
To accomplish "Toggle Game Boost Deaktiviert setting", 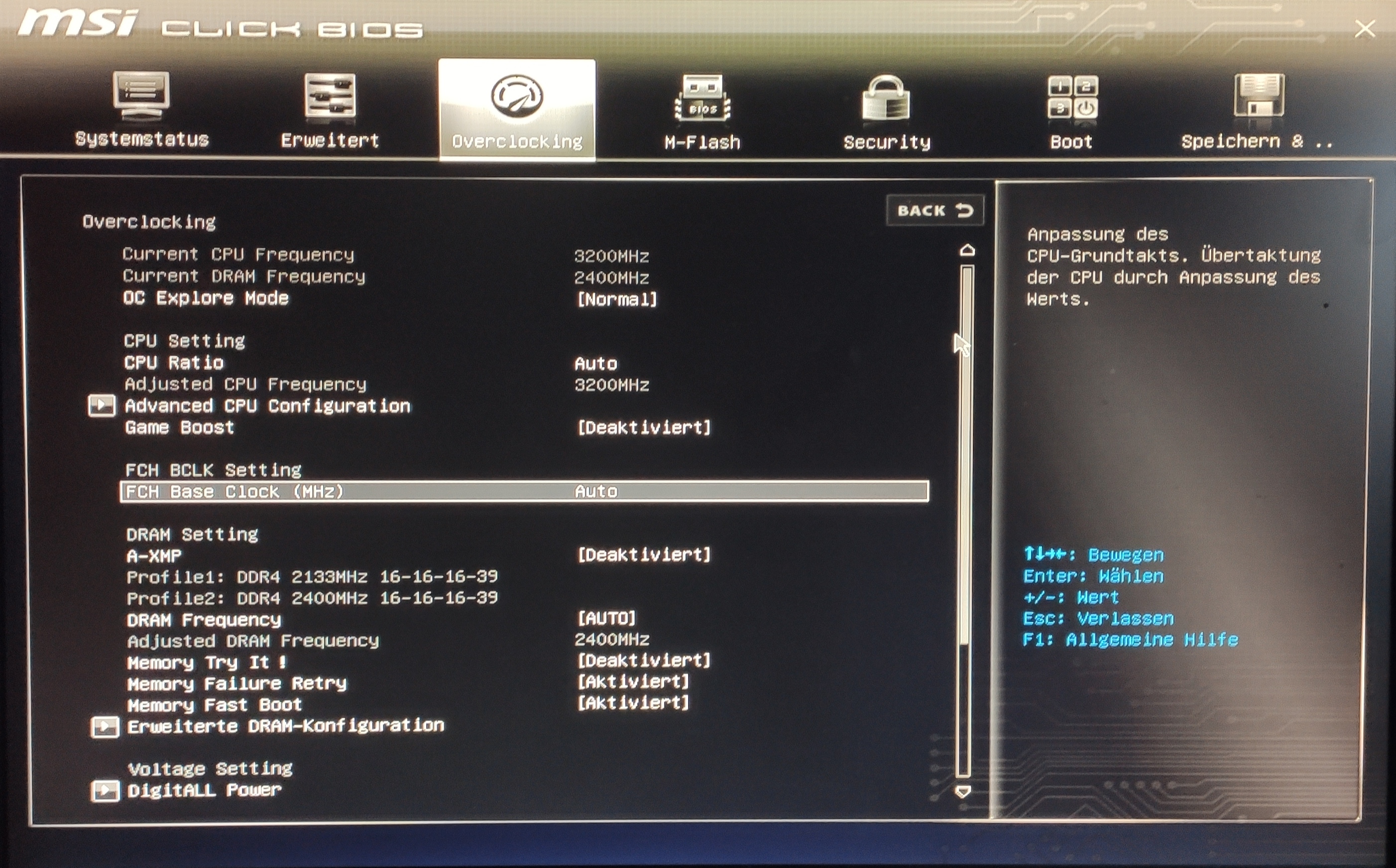I will pos(643,428).
